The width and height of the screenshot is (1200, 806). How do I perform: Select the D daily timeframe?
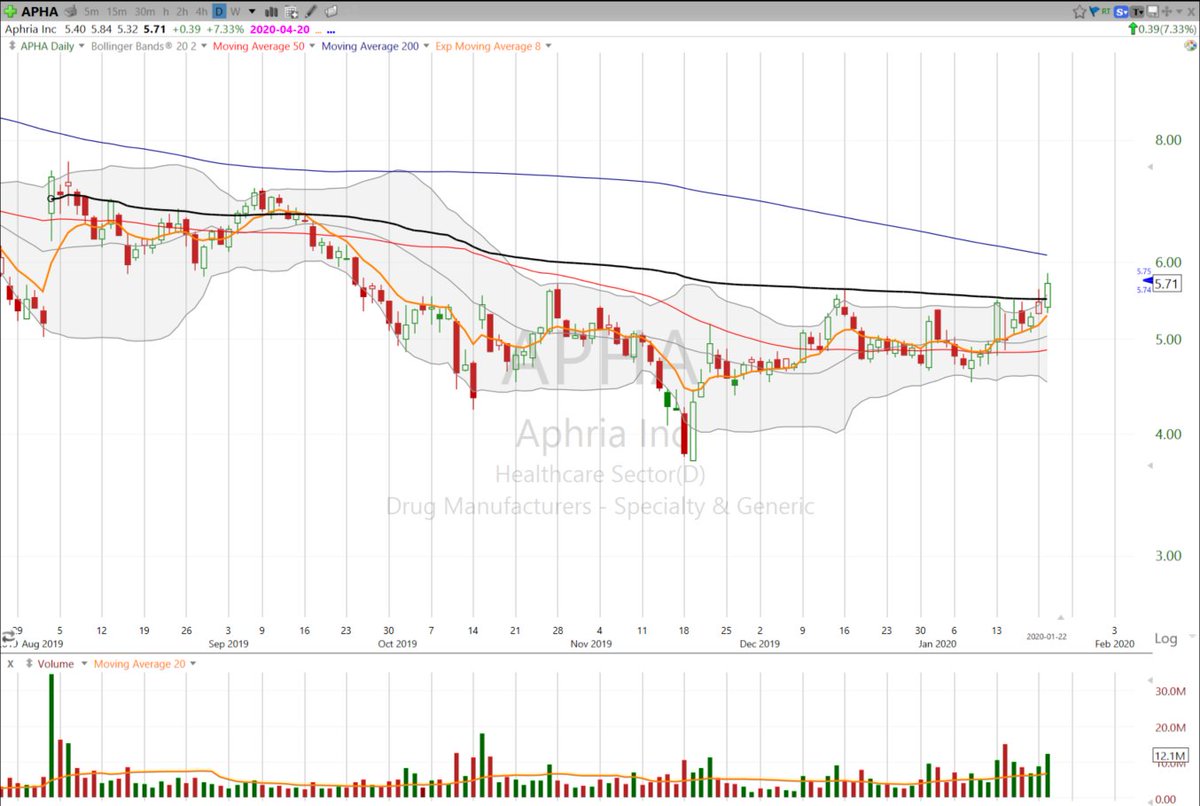219,12
